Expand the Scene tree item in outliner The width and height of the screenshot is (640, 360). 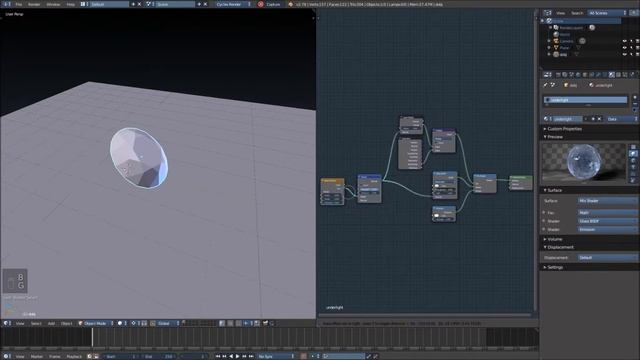[x=543, y=21]
